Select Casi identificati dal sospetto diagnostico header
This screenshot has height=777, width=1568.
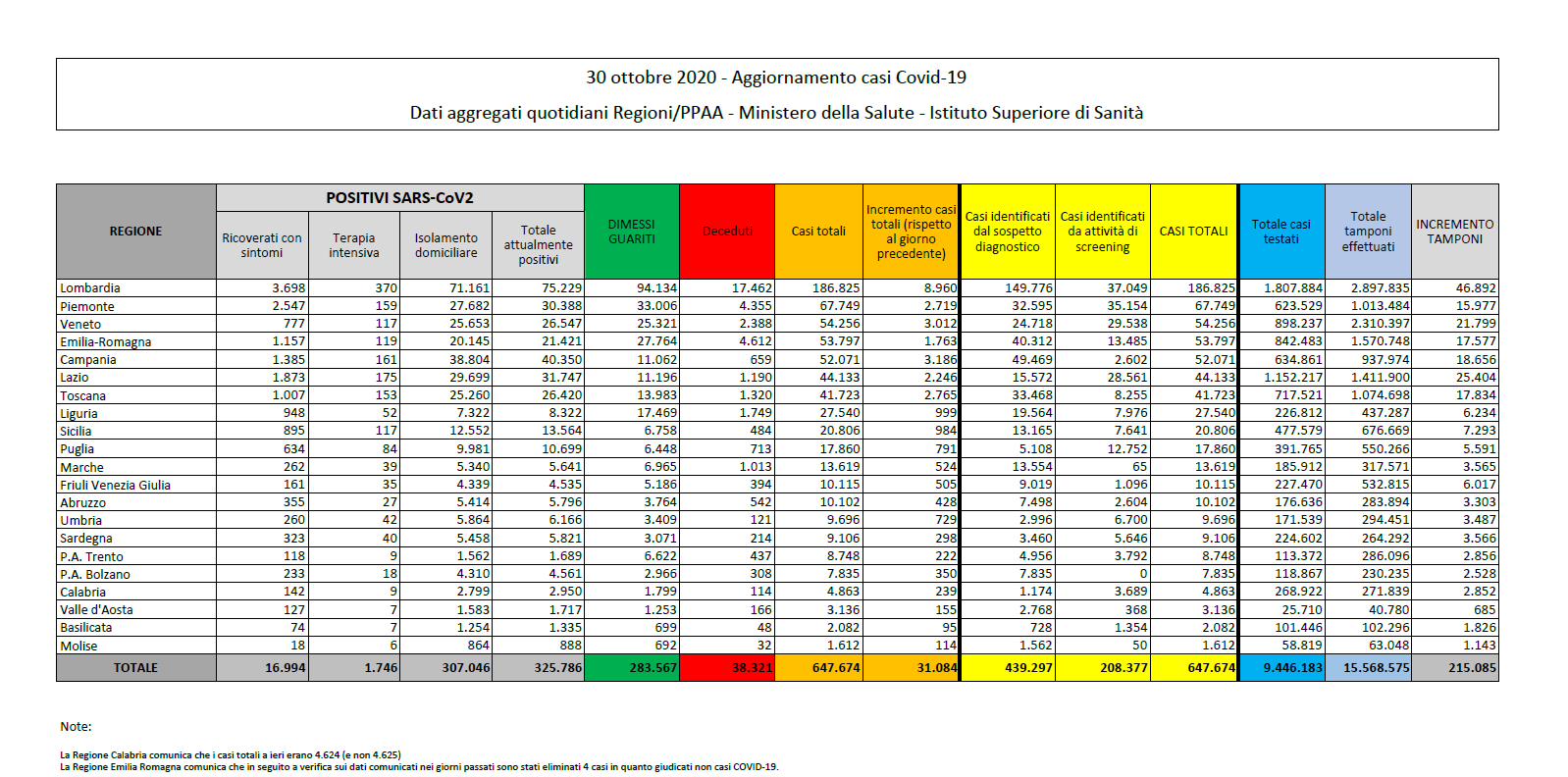1008,232
